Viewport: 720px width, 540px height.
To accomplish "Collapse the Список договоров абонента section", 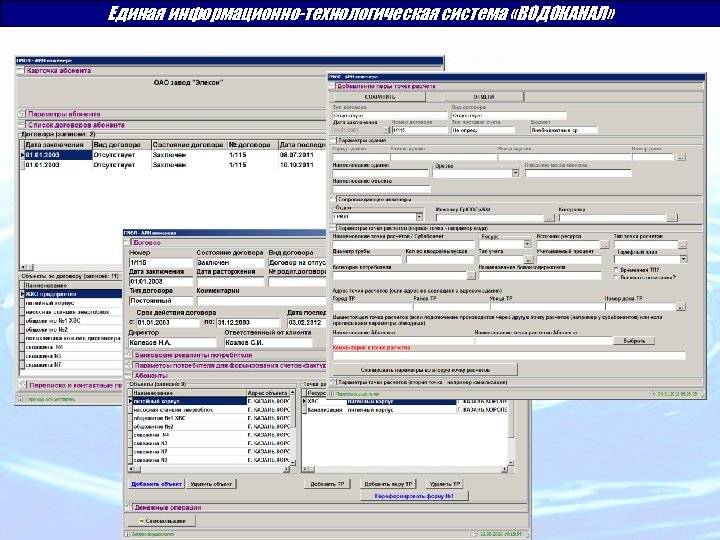I will (21, 124).
